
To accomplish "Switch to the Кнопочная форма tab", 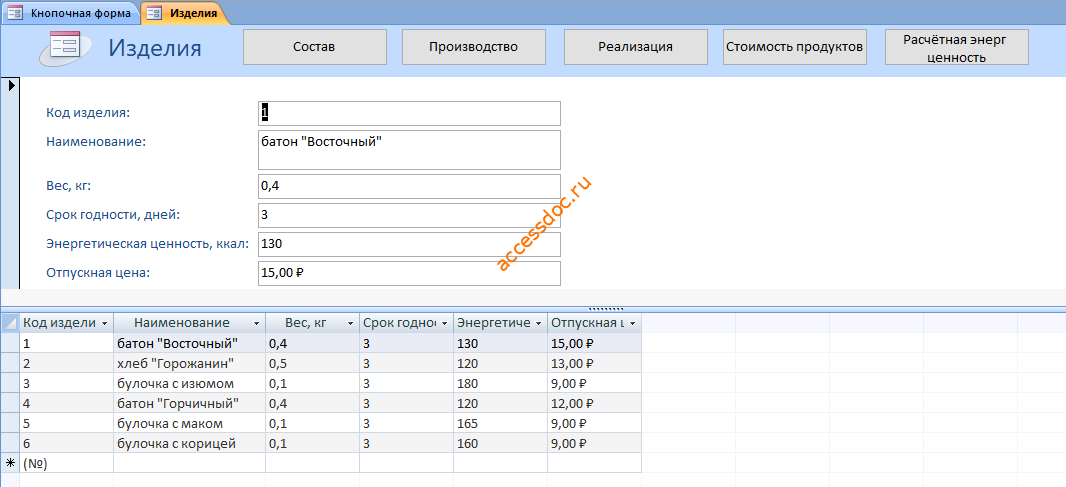I will pyautogui.click(x=70, y=13).
